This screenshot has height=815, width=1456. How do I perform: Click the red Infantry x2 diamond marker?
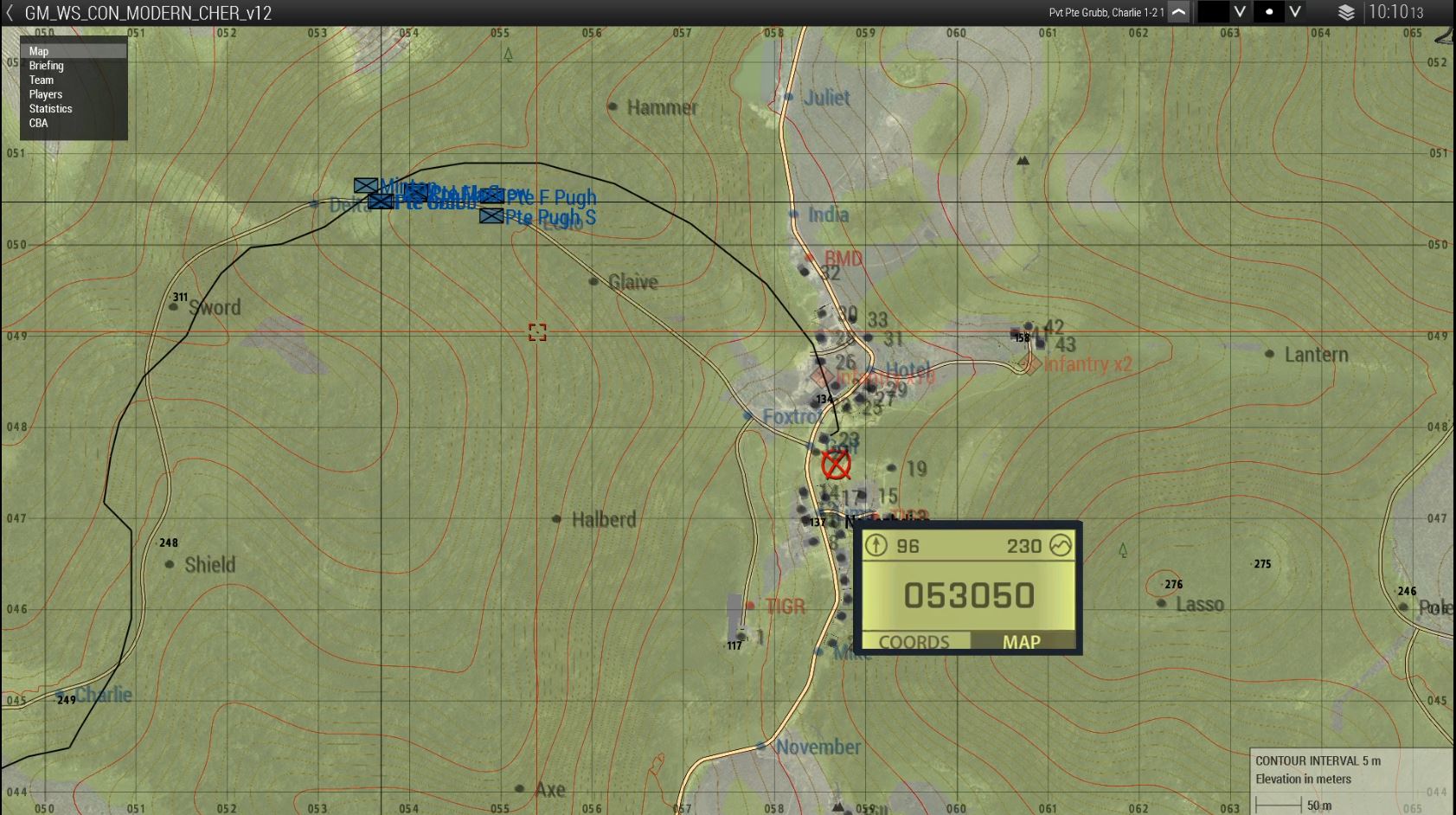point(1028,365)
